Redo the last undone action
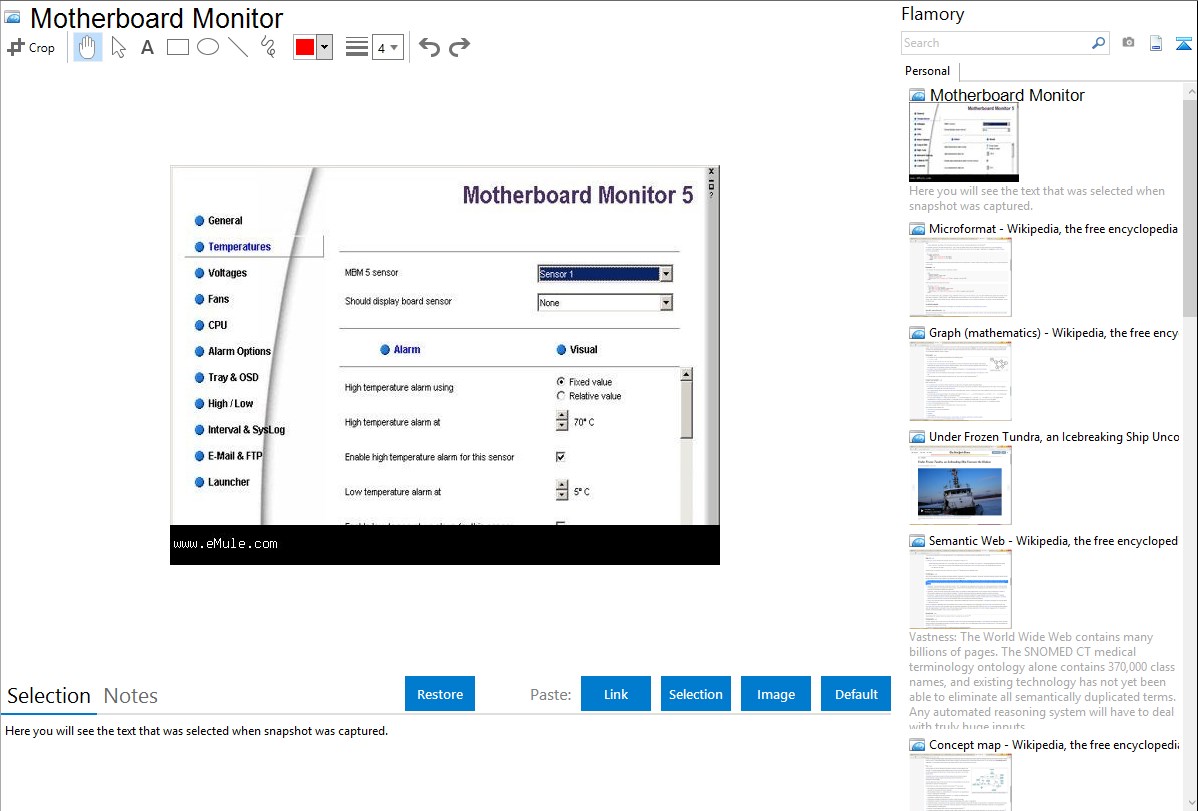The height and width of the screenshot is (811, 1198). pyautogui.click(x=459, y=47)
